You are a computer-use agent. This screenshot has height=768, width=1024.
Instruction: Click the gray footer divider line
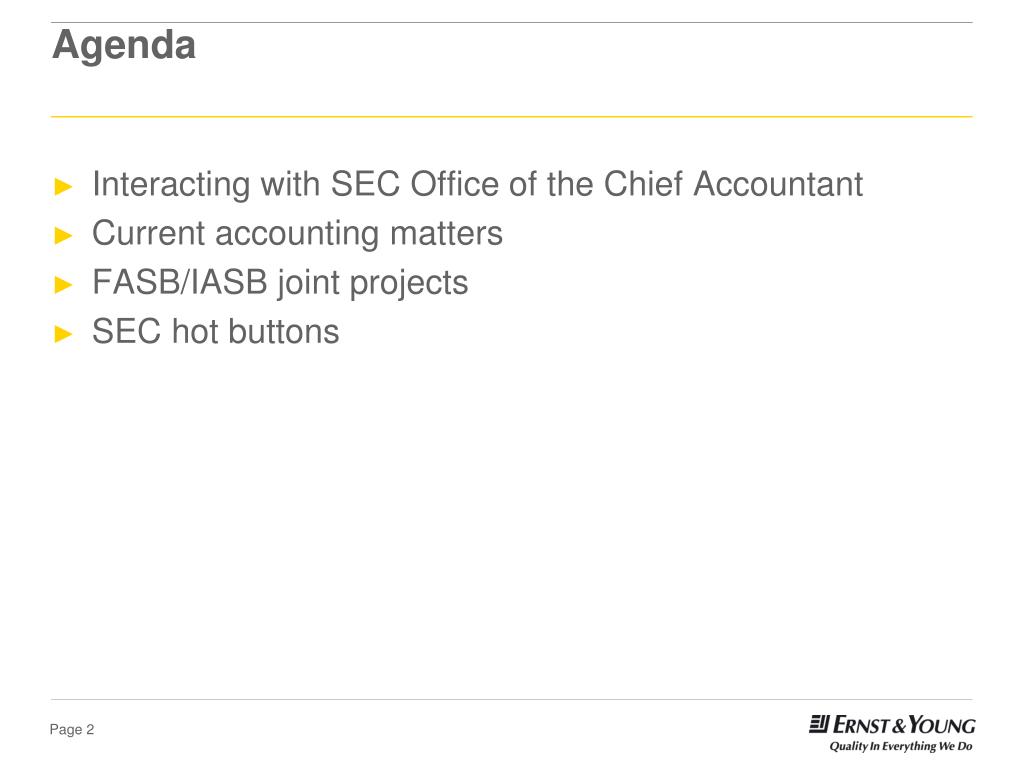coord(511,699)
